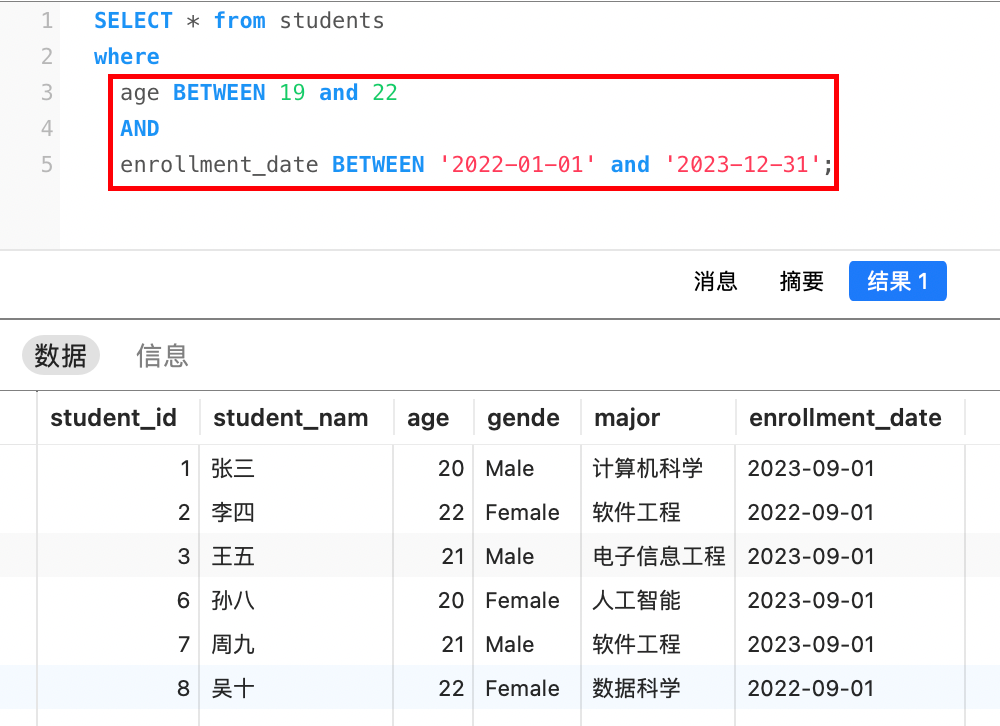
Task: Click the uppercase AND on line 4
Action: 140,129
